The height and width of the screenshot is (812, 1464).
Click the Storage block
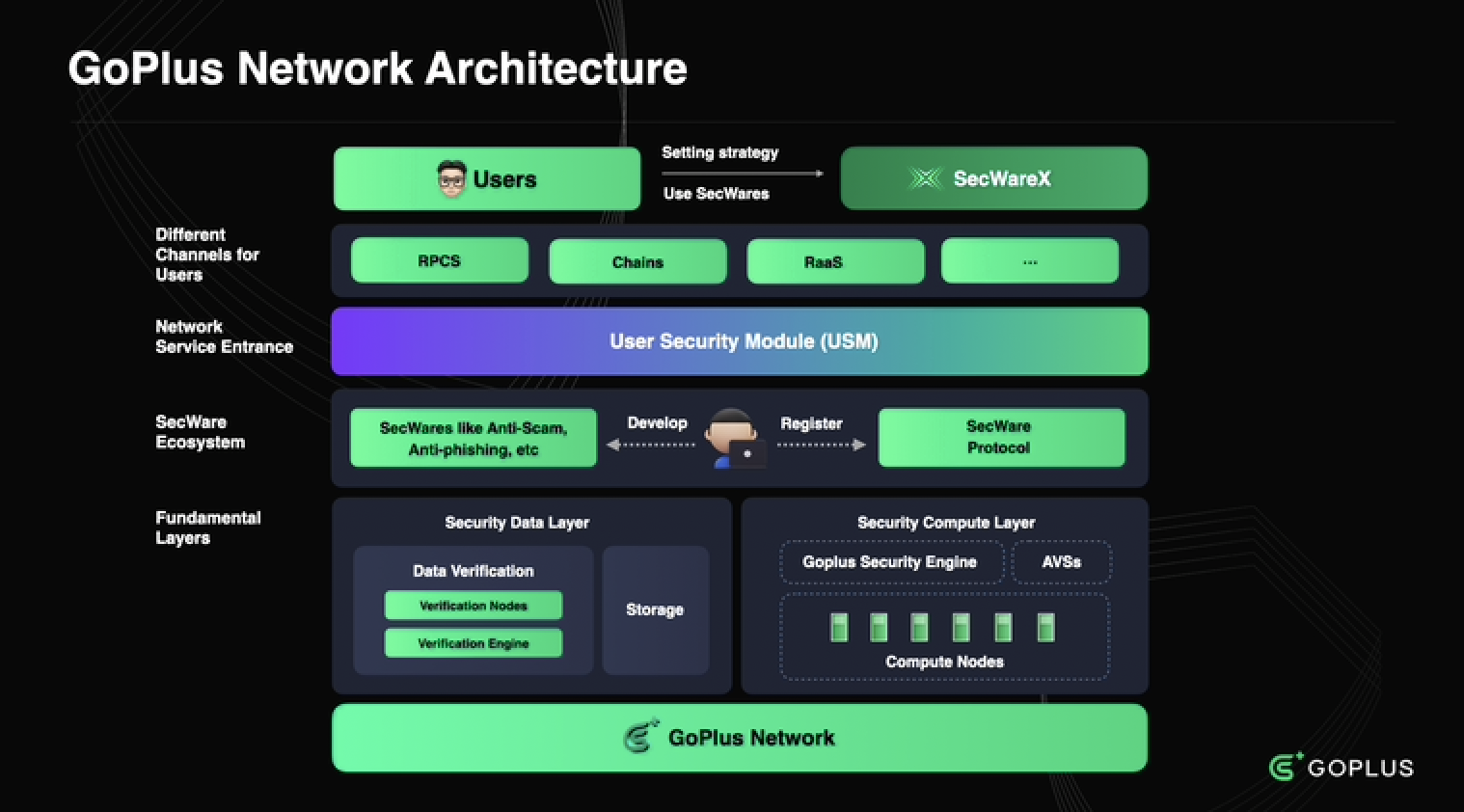(656, 609)
